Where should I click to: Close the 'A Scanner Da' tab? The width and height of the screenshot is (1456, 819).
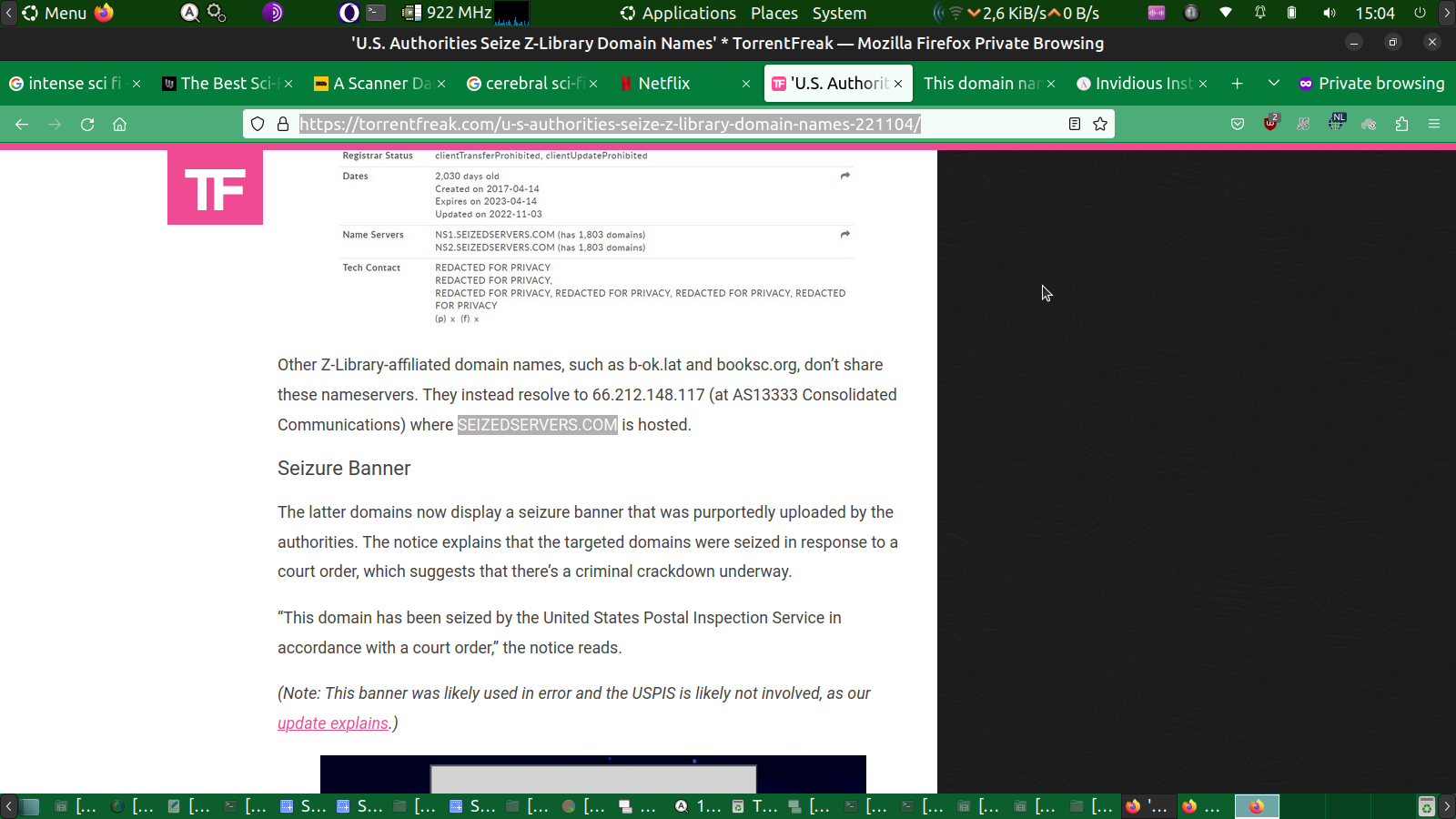pos(441,84)
